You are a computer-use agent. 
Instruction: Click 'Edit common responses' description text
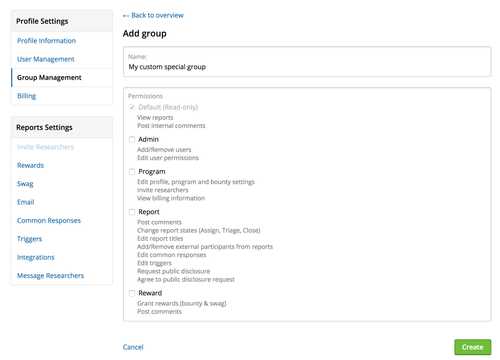pyautogui.click(x=172, y=255)
